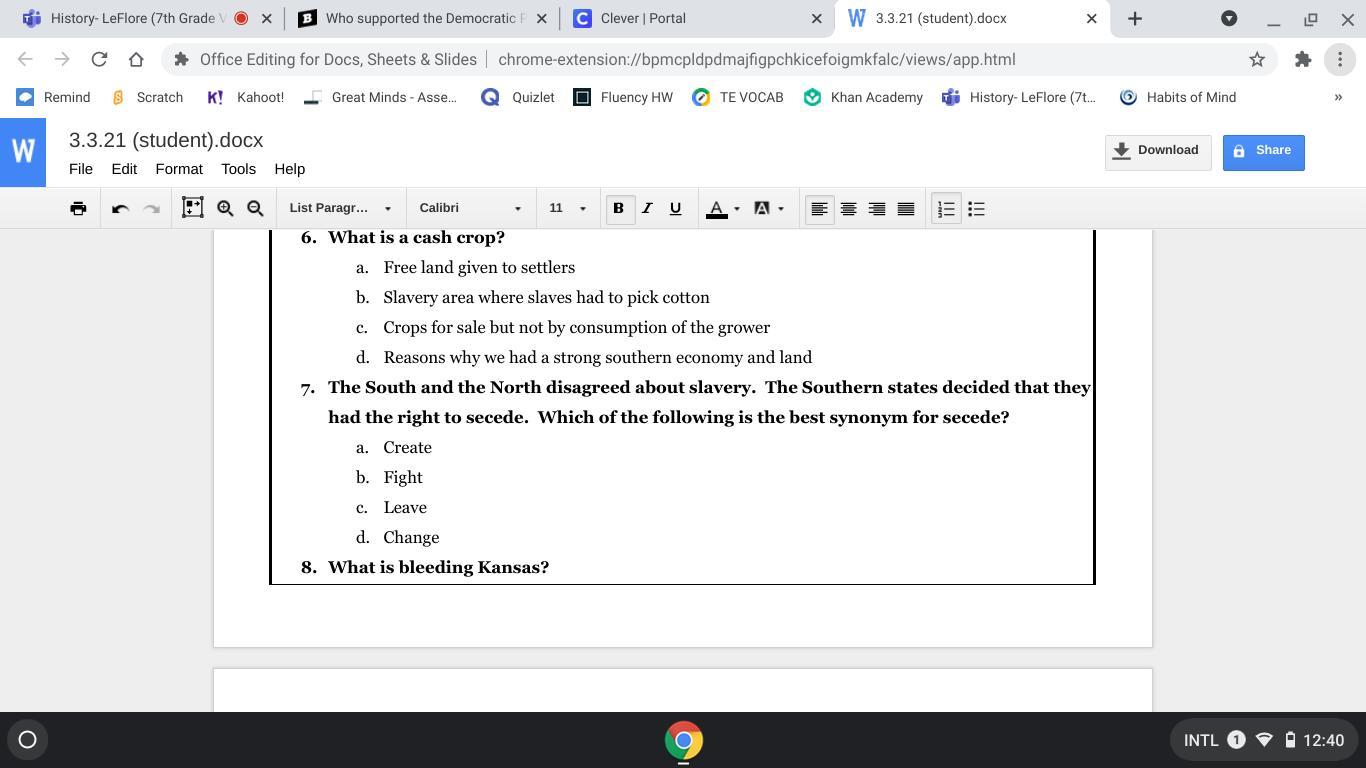Viewport: 1366px width, 768px height.
Task: Open the ChromeOS launcher
Action: coord(28,740)
